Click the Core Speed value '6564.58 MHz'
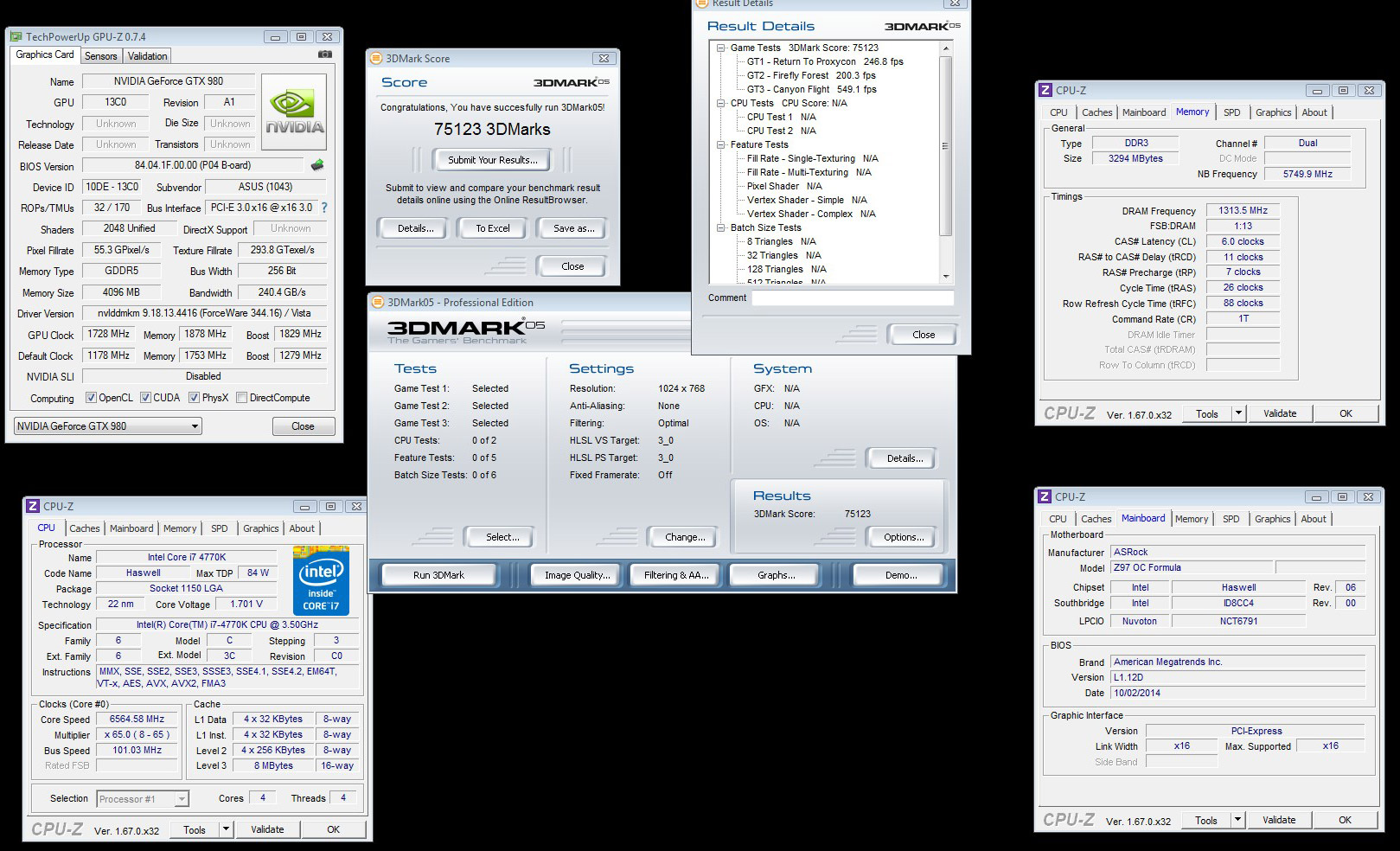 coord(137,719)
